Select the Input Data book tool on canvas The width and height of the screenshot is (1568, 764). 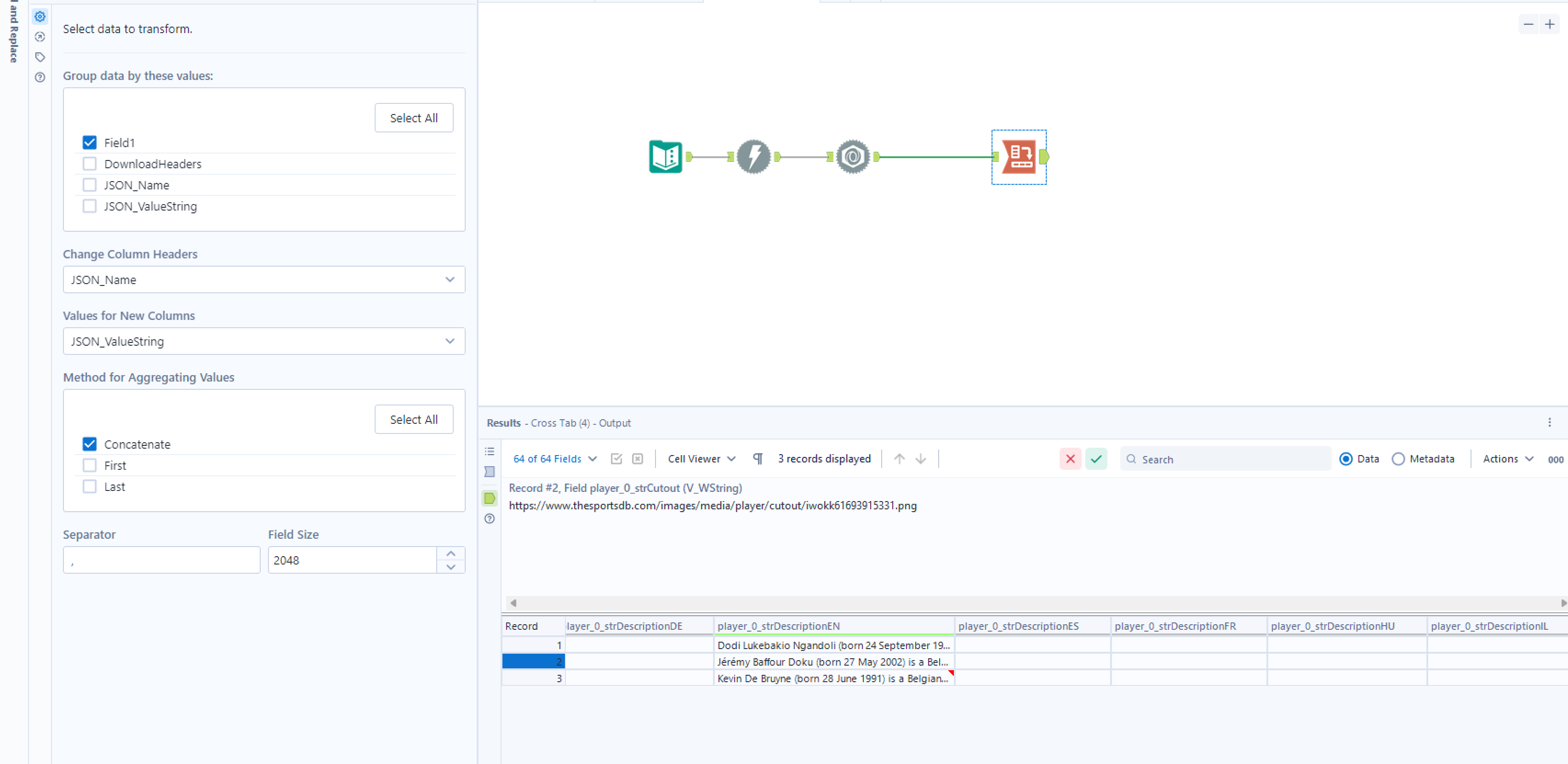pos(665,157)
